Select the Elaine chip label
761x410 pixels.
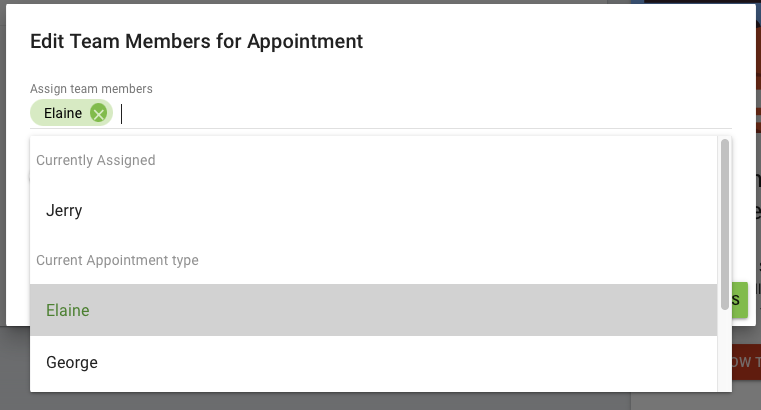pyautogui.click(x=63, y=113)
